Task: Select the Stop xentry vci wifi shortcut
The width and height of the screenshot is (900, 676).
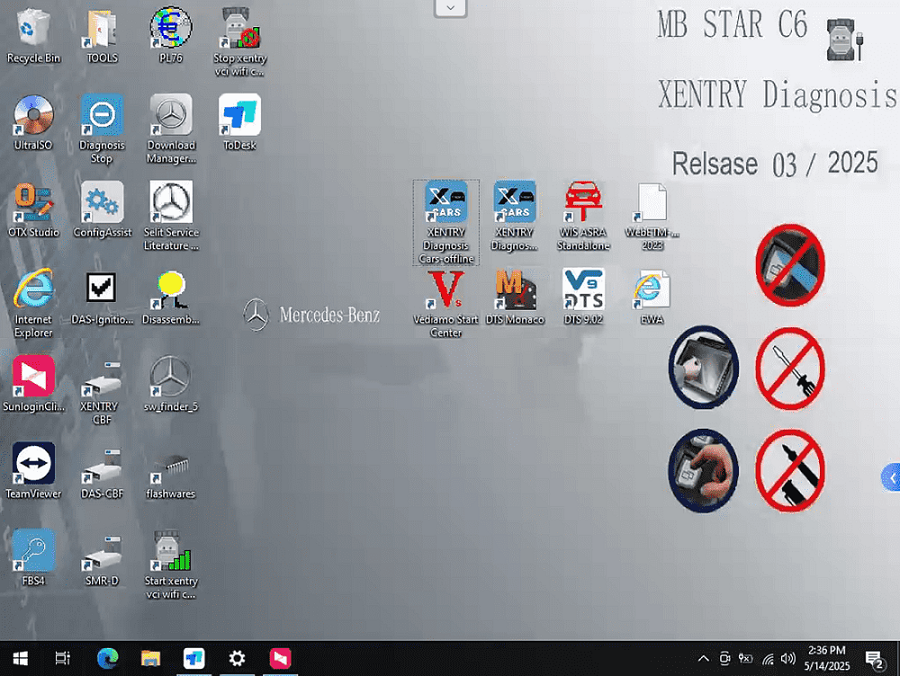Action: (240, 42)
